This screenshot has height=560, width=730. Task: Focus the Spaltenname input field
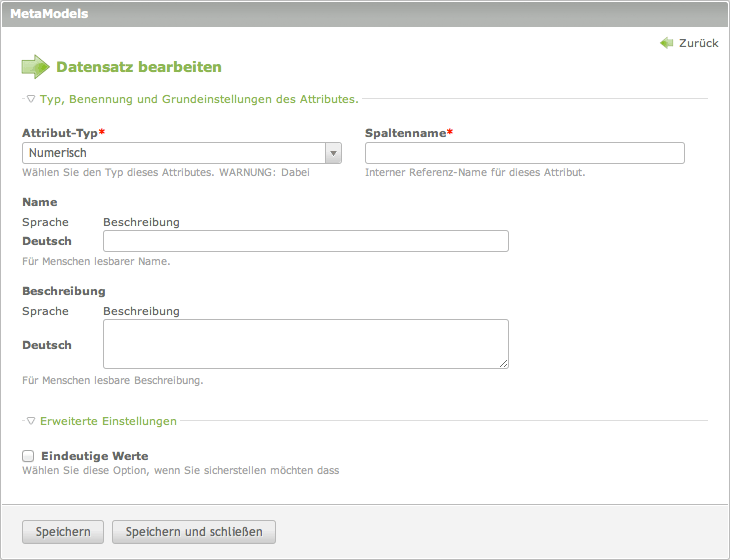[524, 153]
